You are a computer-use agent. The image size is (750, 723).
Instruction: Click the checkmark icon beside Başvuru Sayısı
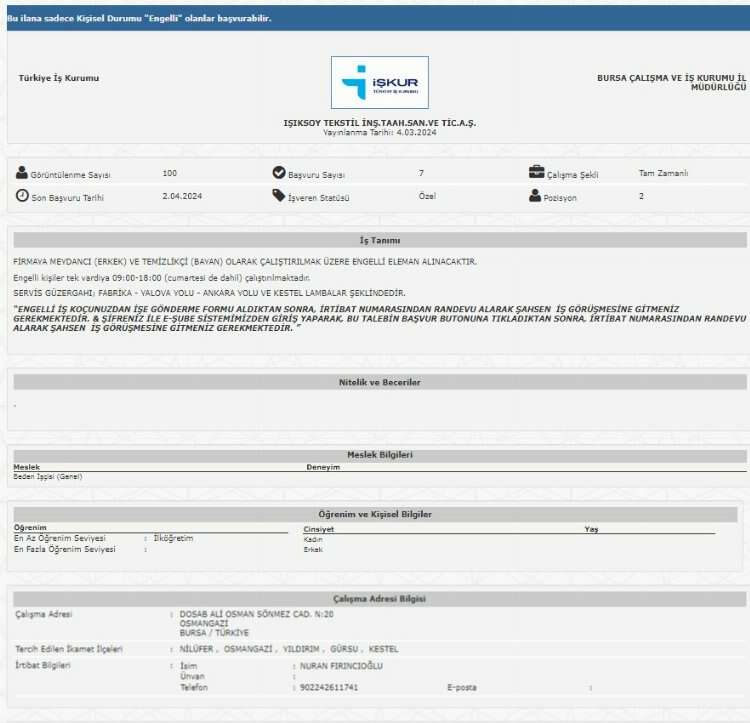279,173
